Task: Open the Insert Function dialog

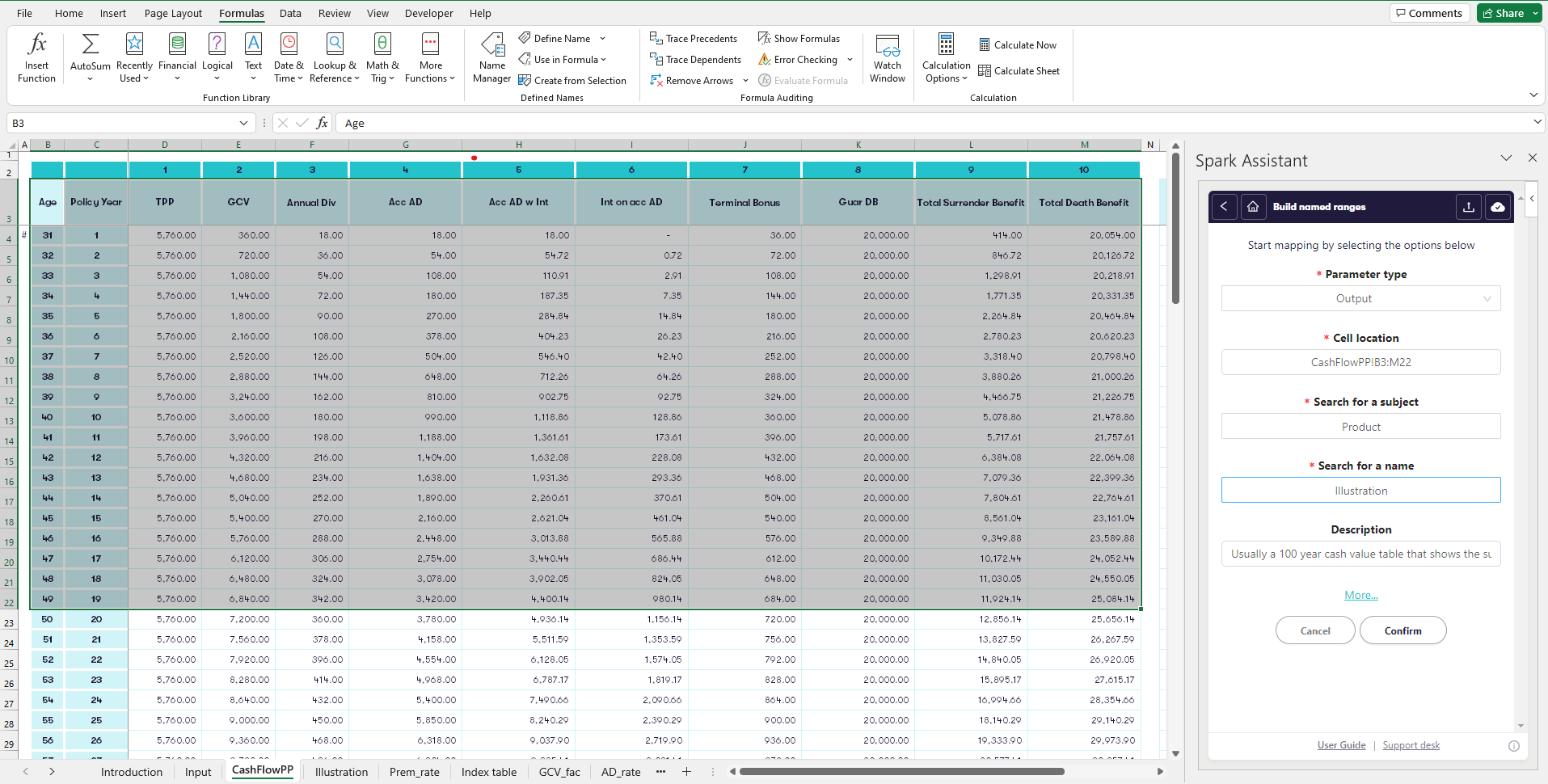Action: (36, 57)
